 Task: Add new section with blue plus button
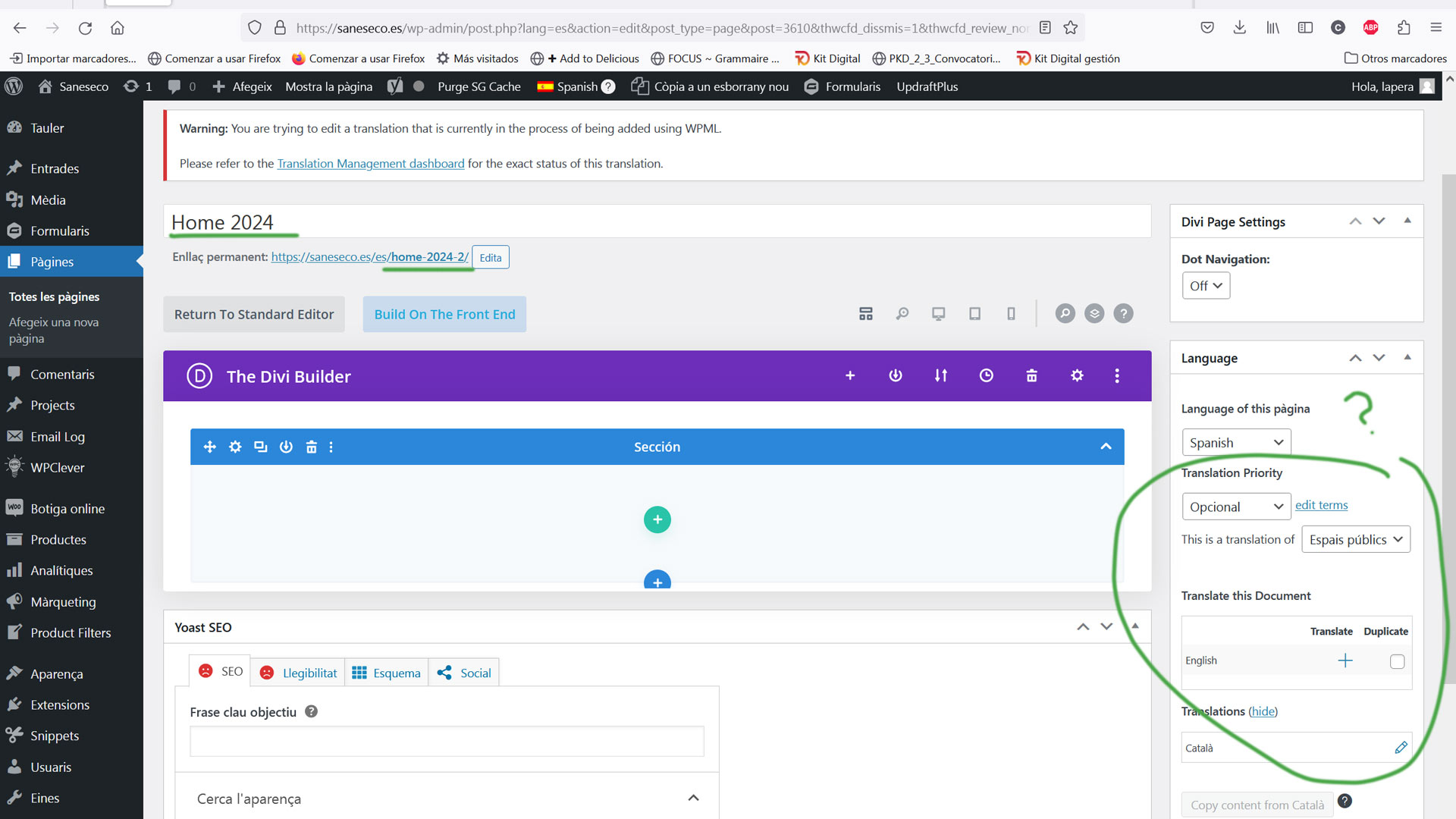click(657, 581)
